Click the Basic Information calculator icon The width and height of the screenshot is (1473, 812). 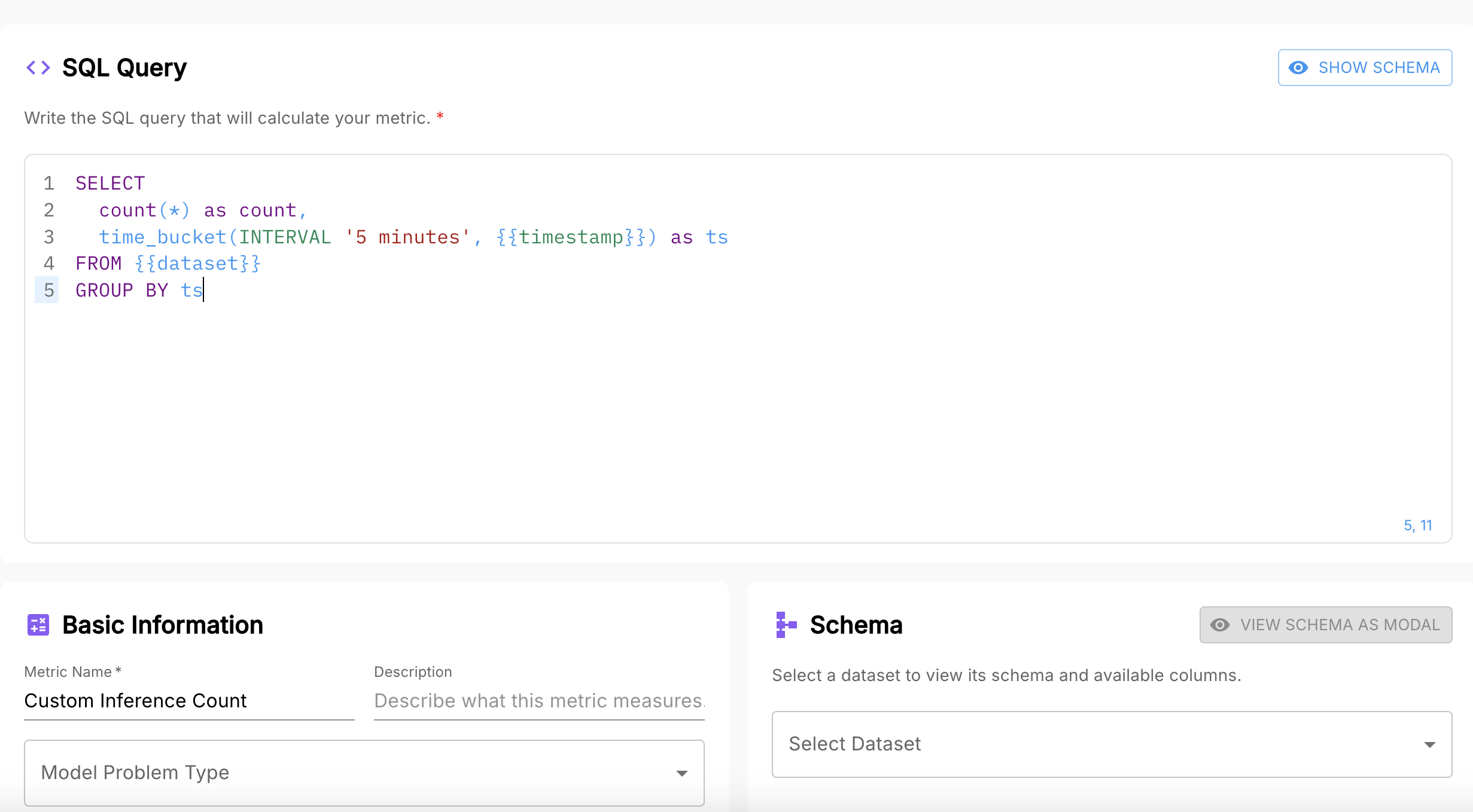(38, 625)
